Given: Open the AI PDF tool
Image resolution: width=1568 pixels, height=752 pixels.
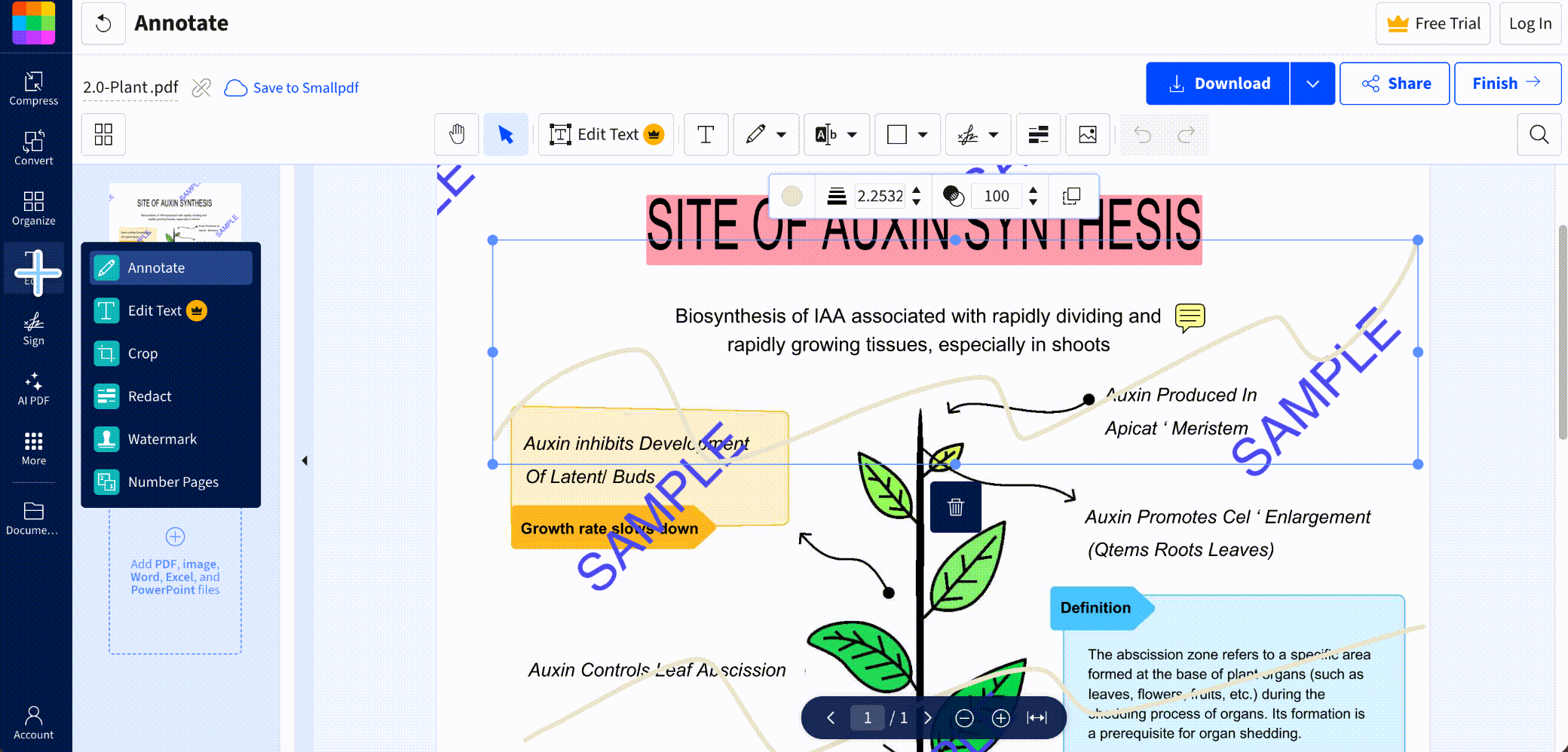Looking at the screenshot, I should click(34, 389).
